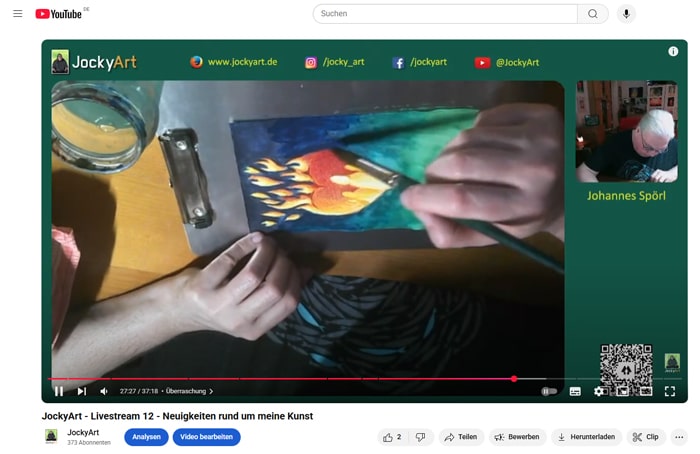Open the video info card icon
Image resolution: width=700 pixels, height=454 pixels.
pyautogui.click(x=673, y=51)
